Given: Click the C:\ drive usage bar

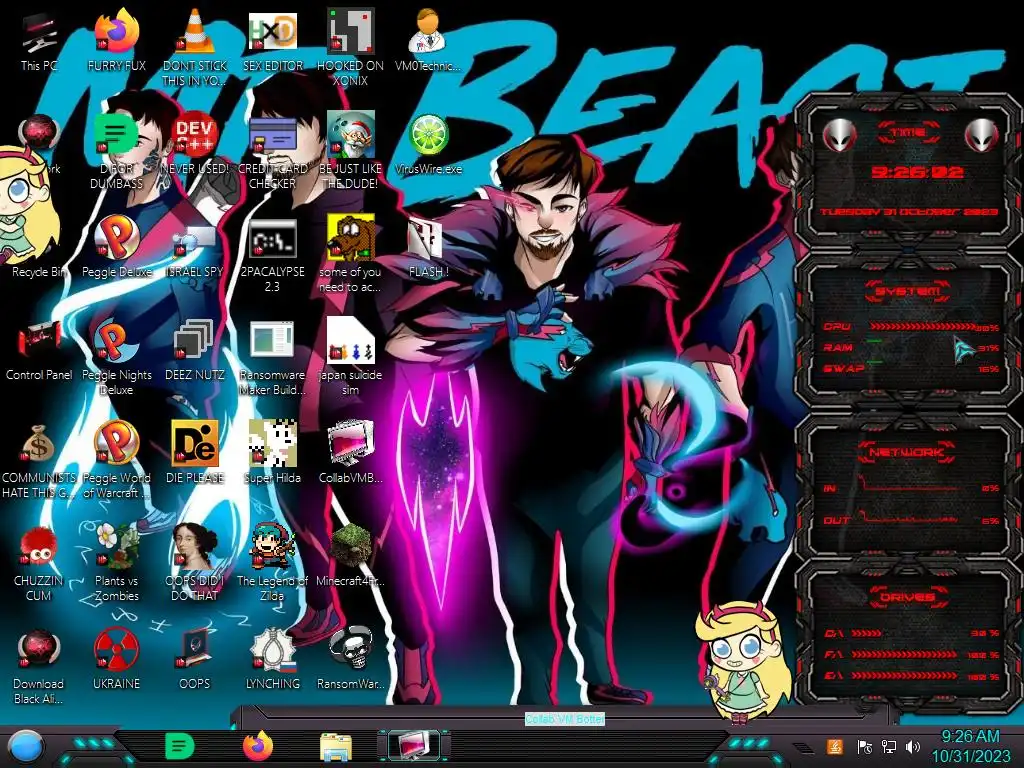Looking at the screenshot, I should (867, 633).
